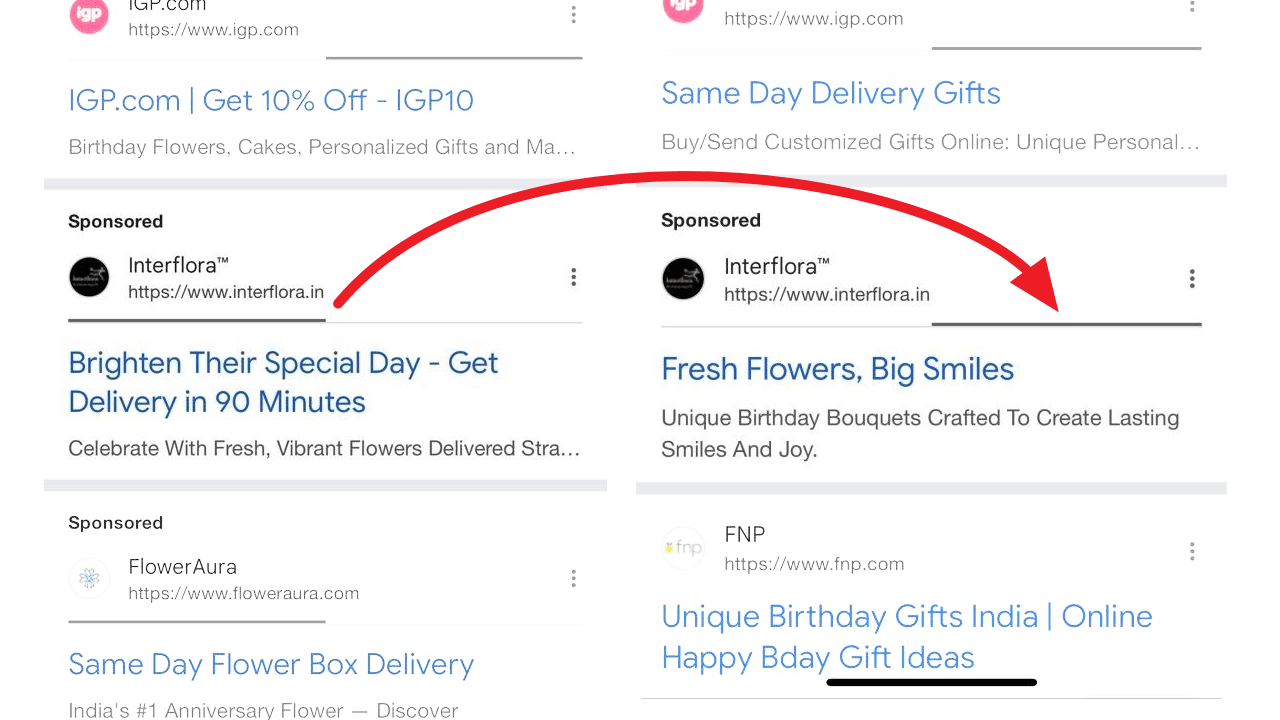Open 'Fresh Flowers, Big Smiles' ad headline
Image resolution: width=1280 pixels, height=720 pixels.
(838, 370)
